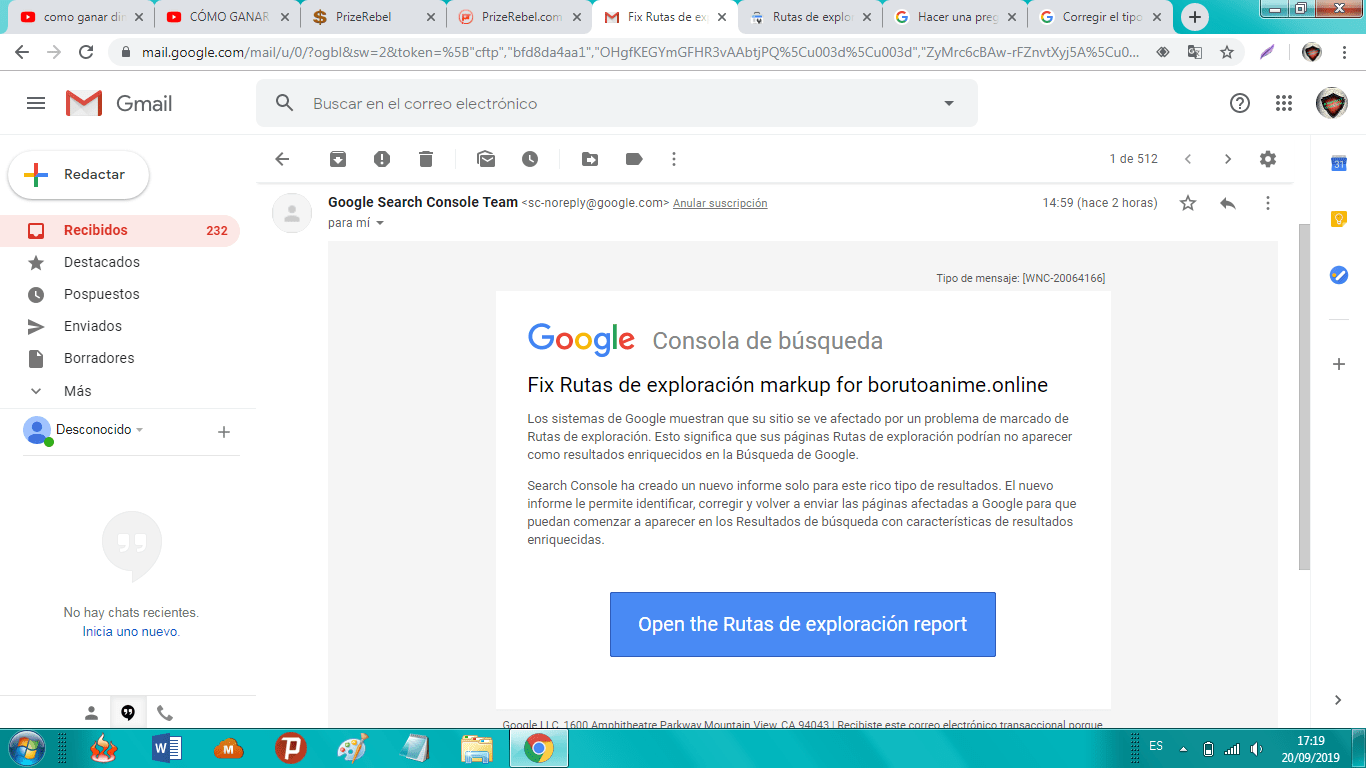Open Gmail help question mark

click(1240, 103)
